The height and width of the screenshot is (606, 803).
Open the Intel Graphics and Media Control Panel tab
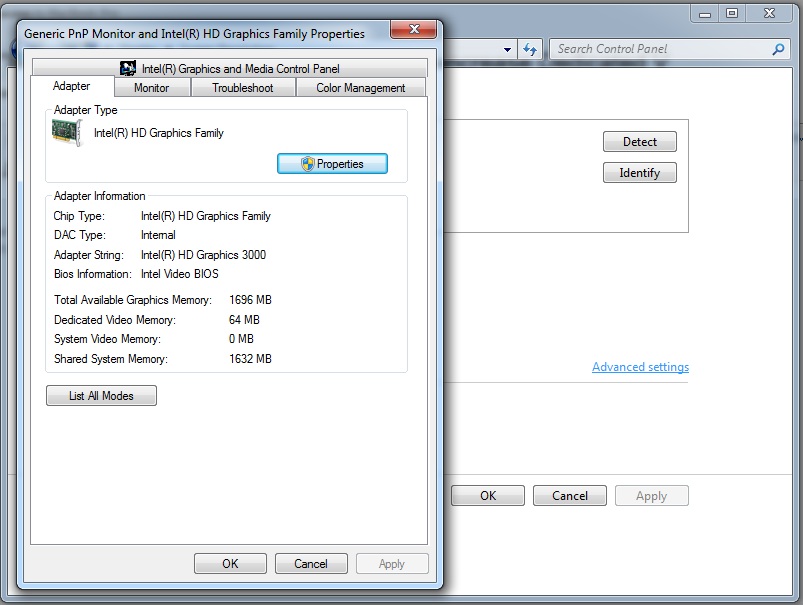pos(229,68)
